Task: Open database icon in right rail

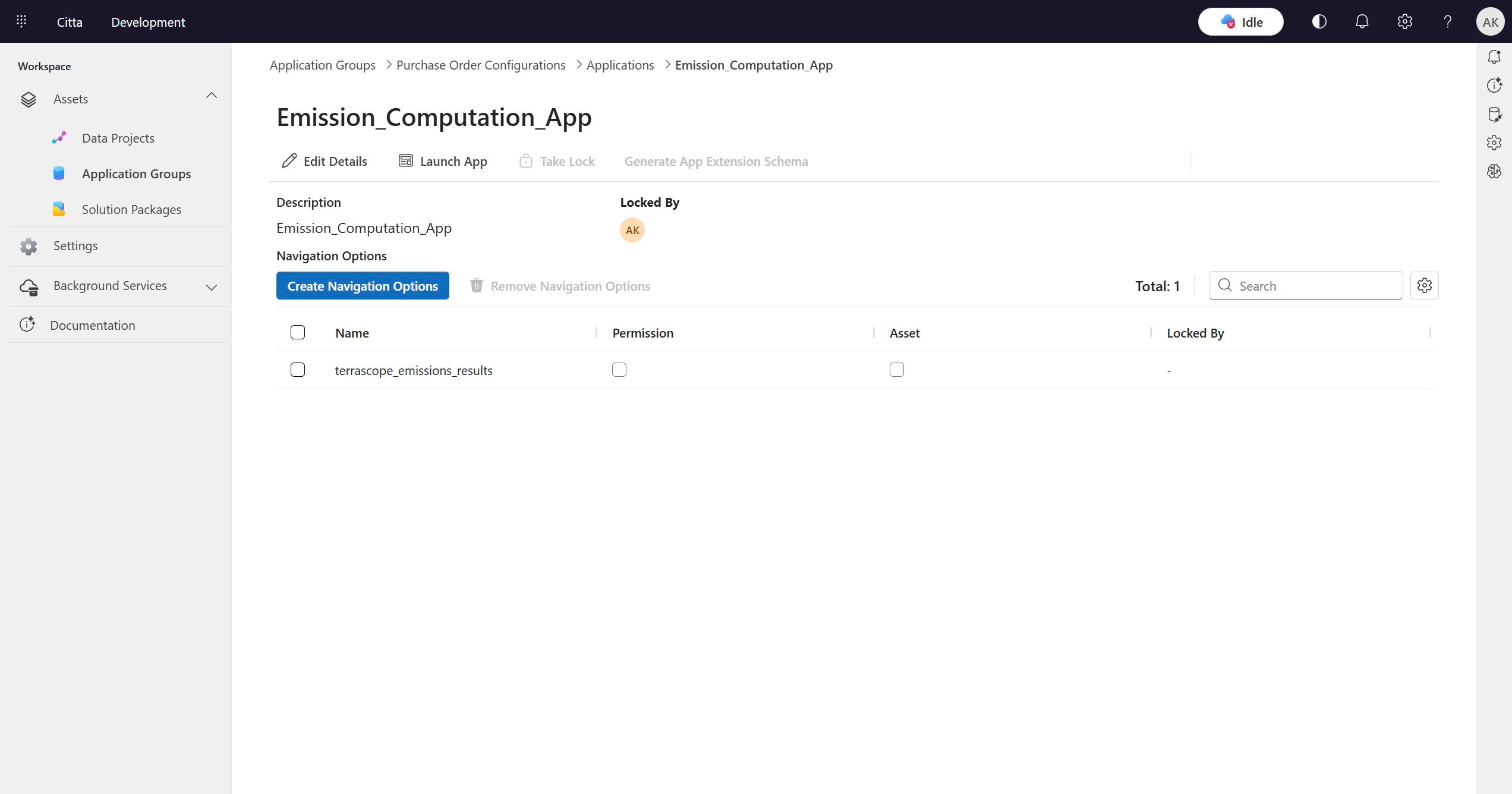Action: pos(1494,114)
